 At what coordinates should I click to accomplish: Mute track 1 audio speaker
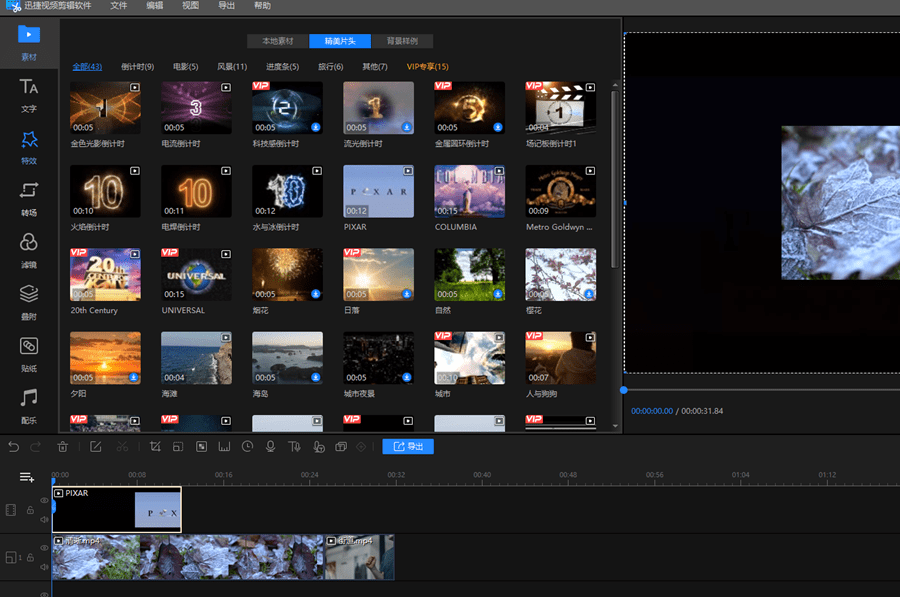[x=44, y=567]
